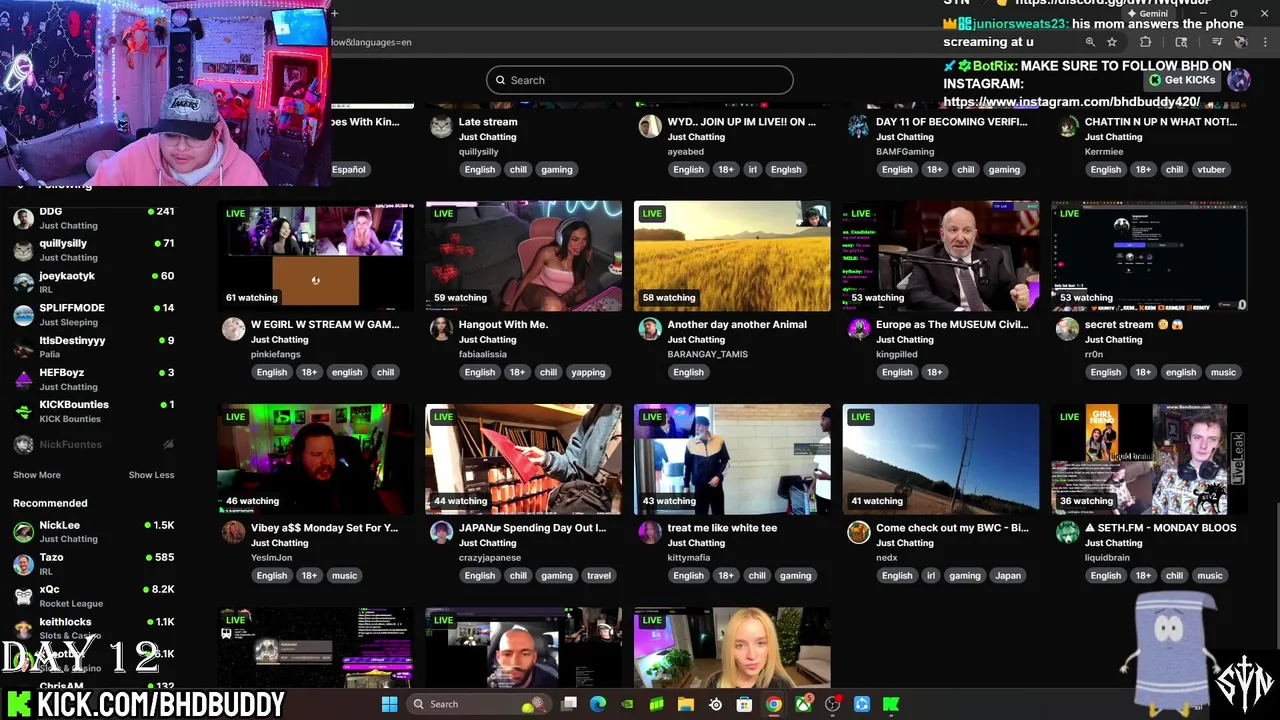Click the Get KICKs button

1182,80
